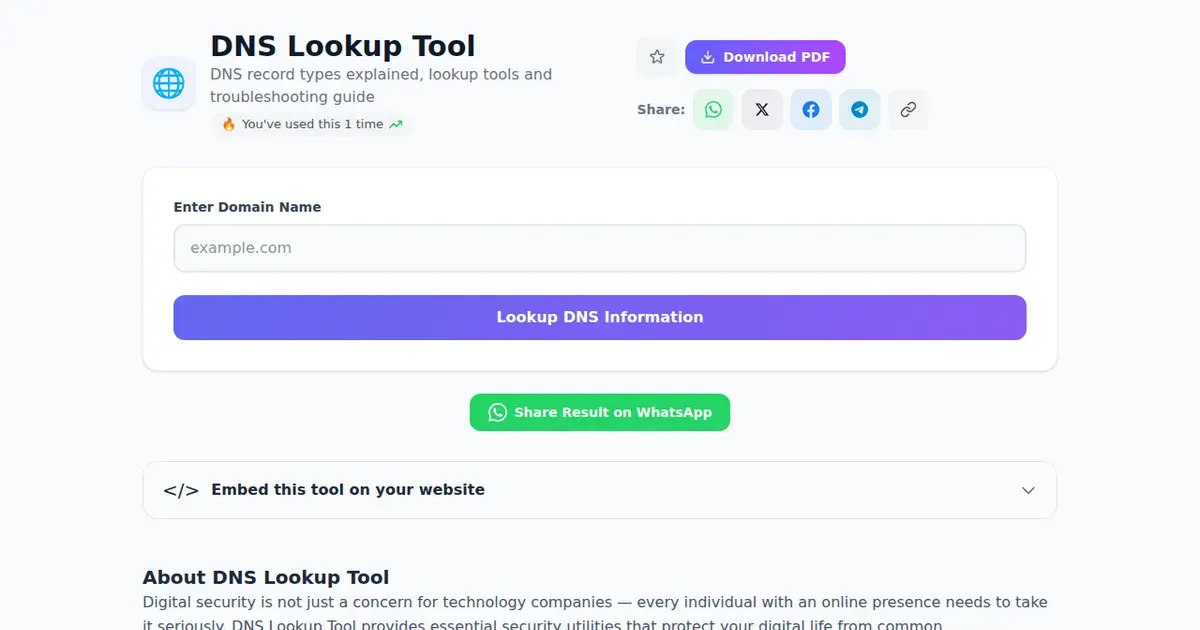Click the trending arrow icon in usage badge
The width and height of the screenshot is (1200, 630).
(x=396, y=125)
